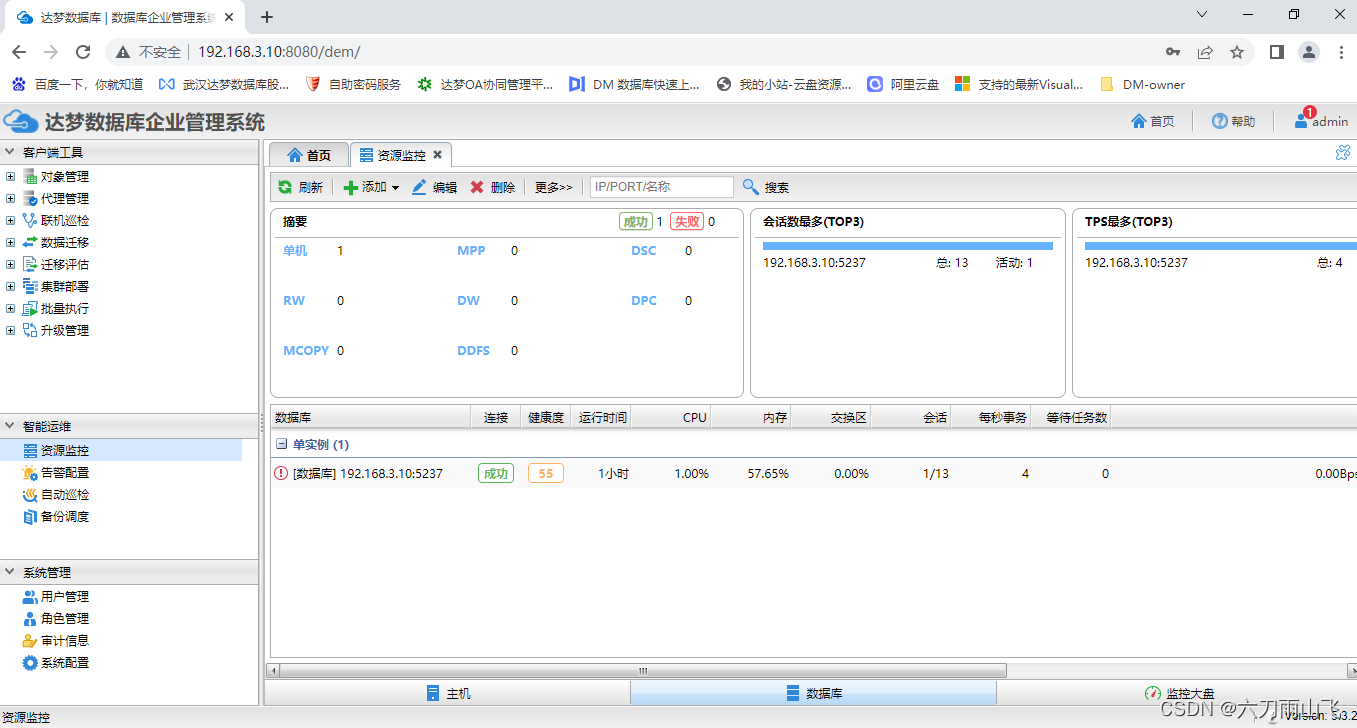
Task: Open 角色管理 in system management
Action: 64,618
